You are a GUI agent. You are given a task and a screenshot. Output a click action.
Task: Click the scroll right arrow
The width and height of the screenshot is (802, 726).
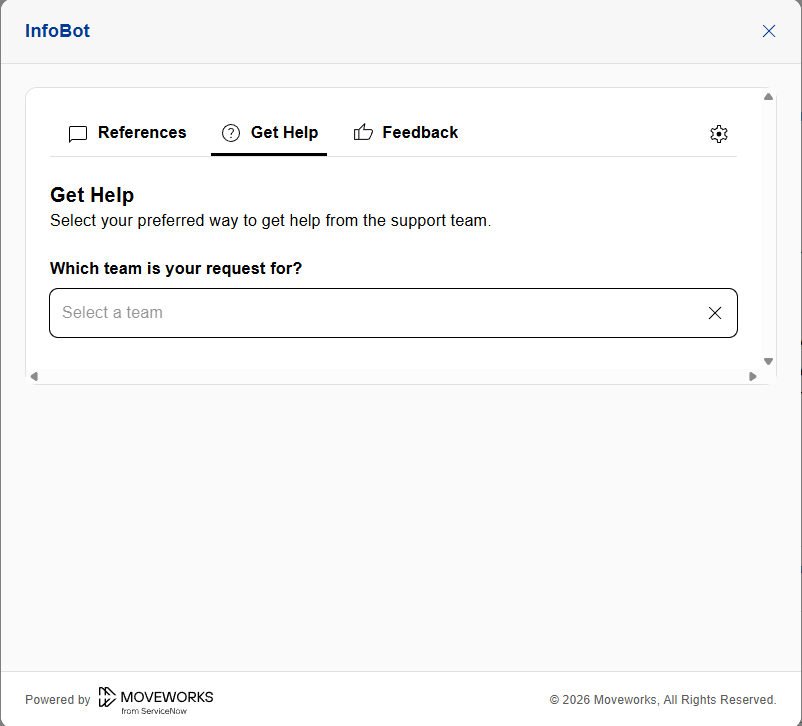[753, 377]
